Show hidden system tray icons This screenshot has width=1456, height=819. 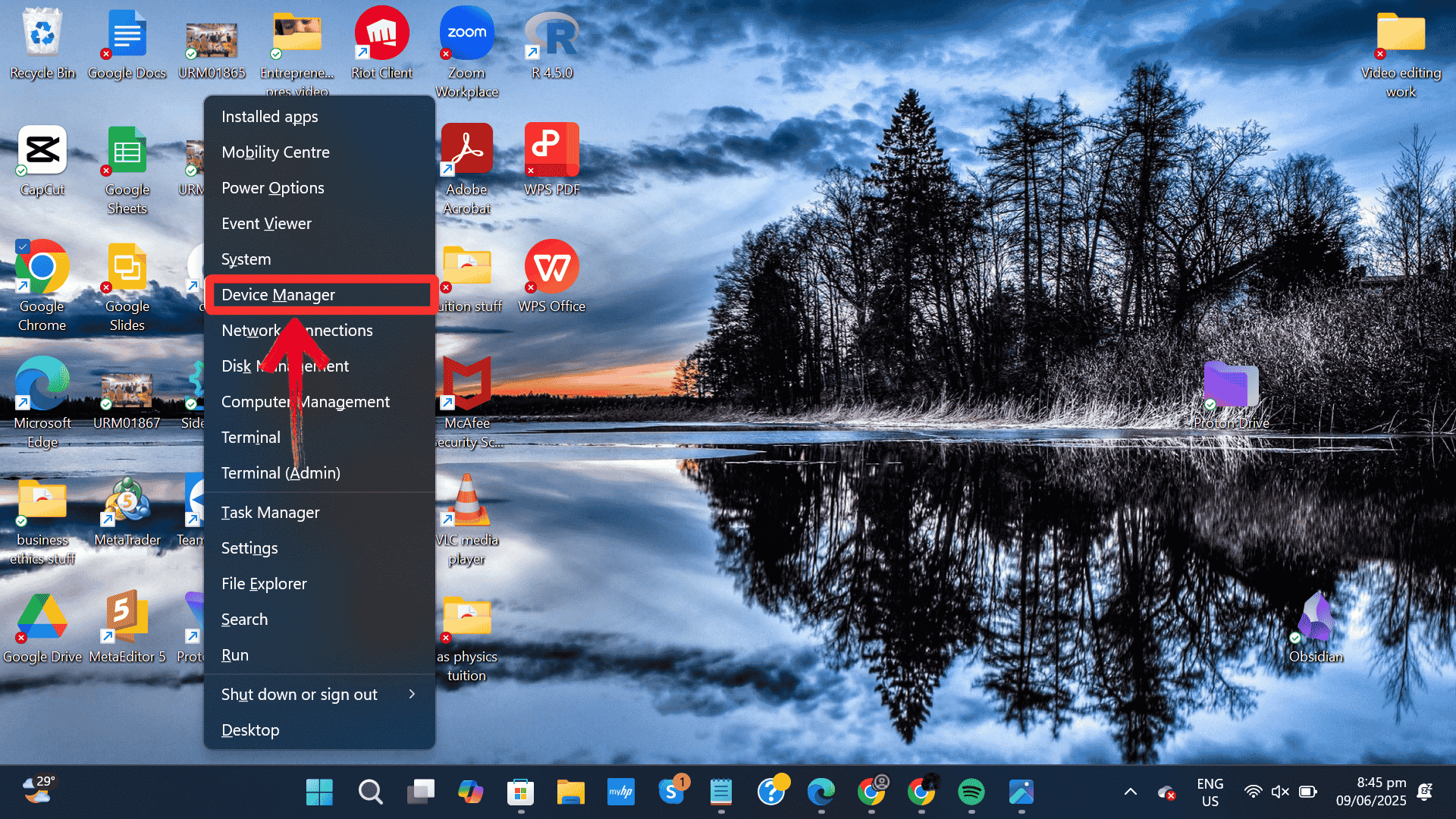1131,791
